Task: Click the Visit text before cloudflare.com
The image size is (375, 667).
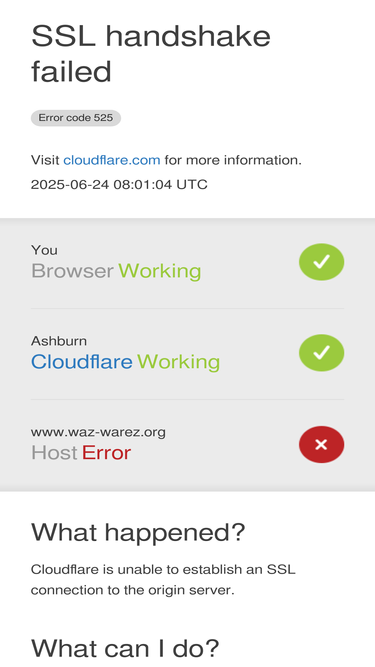Action: click(x=45, y=160)
